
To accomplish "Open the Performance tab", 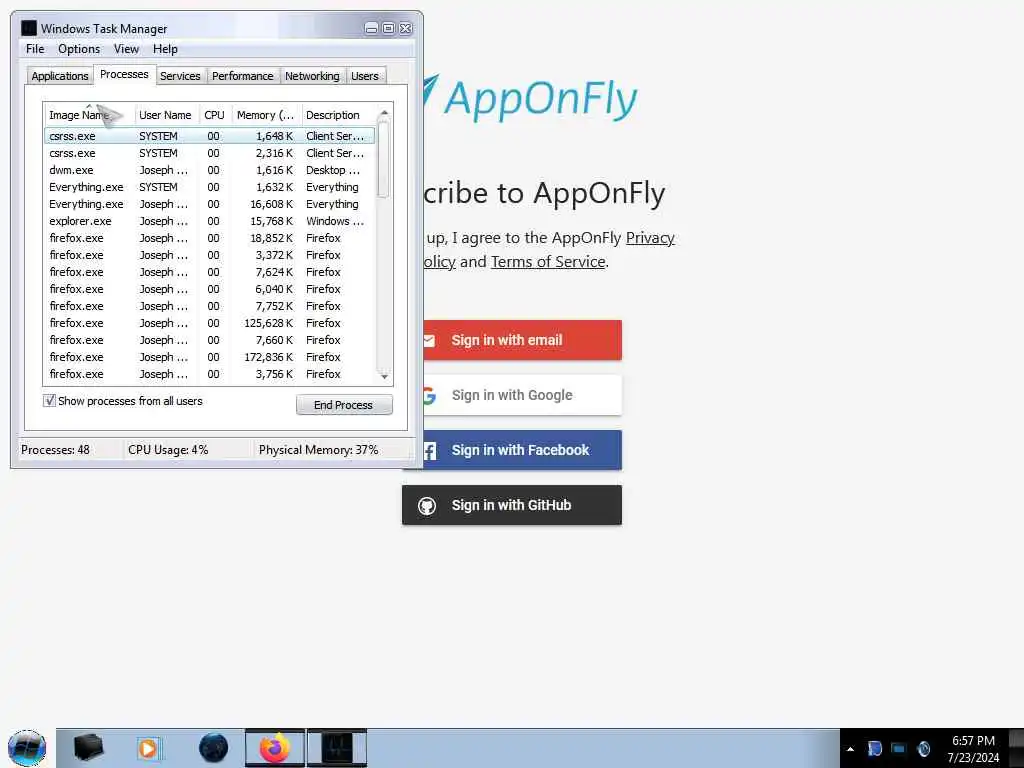I will [x=242, y=76].
